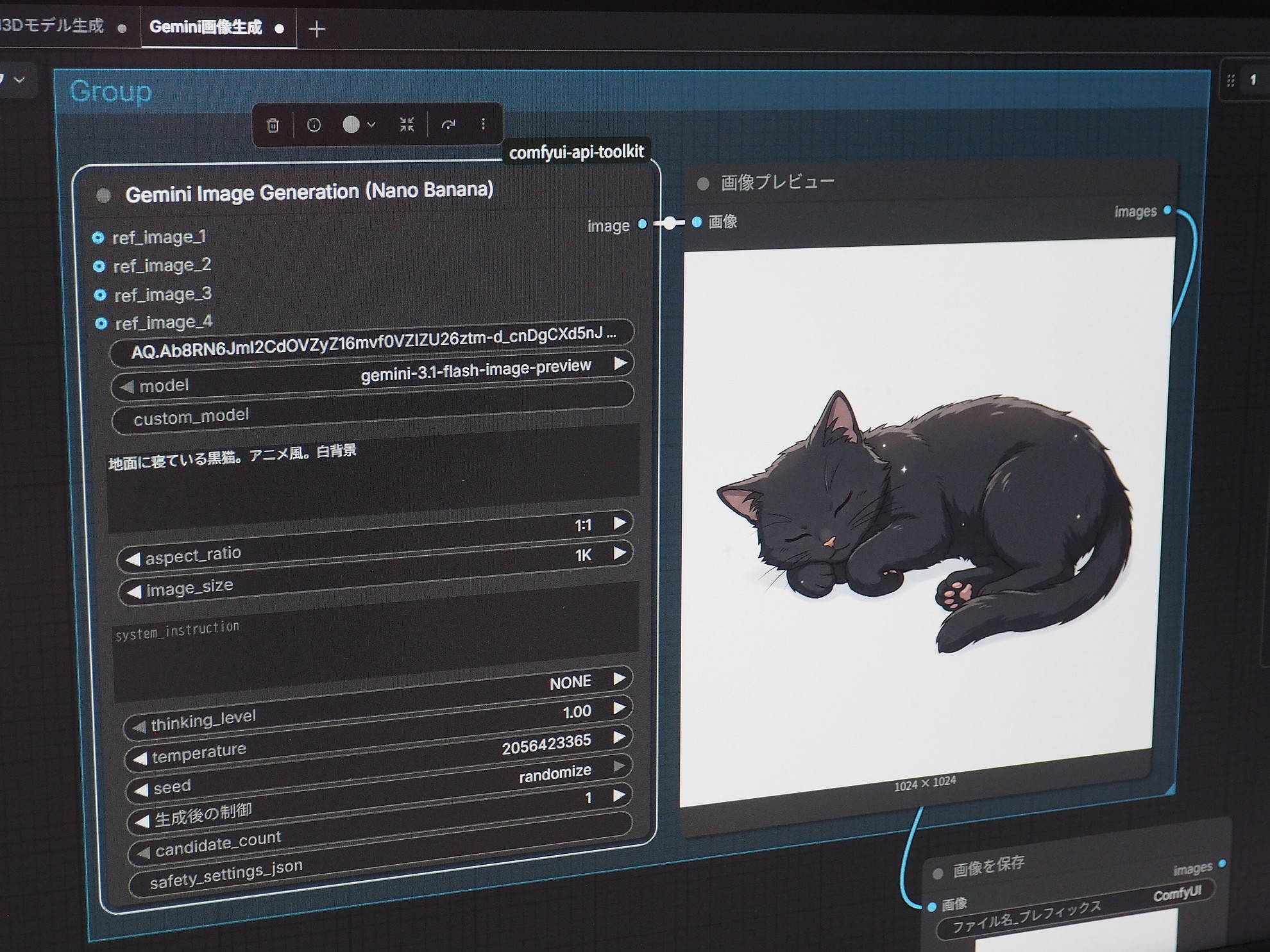
Task: Toggle collapse dot of Gemini Image Generation node
Action: point(103,196)
